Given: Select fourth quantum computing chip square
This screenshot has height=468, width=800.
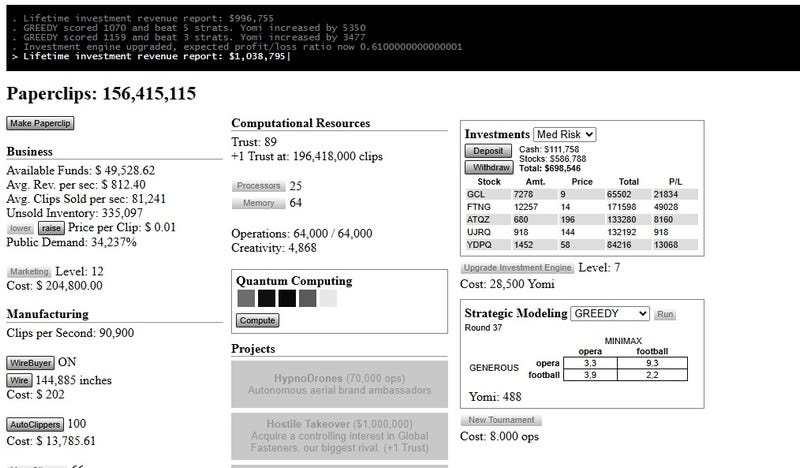Looking at the screenshot, I should point(308,298).
